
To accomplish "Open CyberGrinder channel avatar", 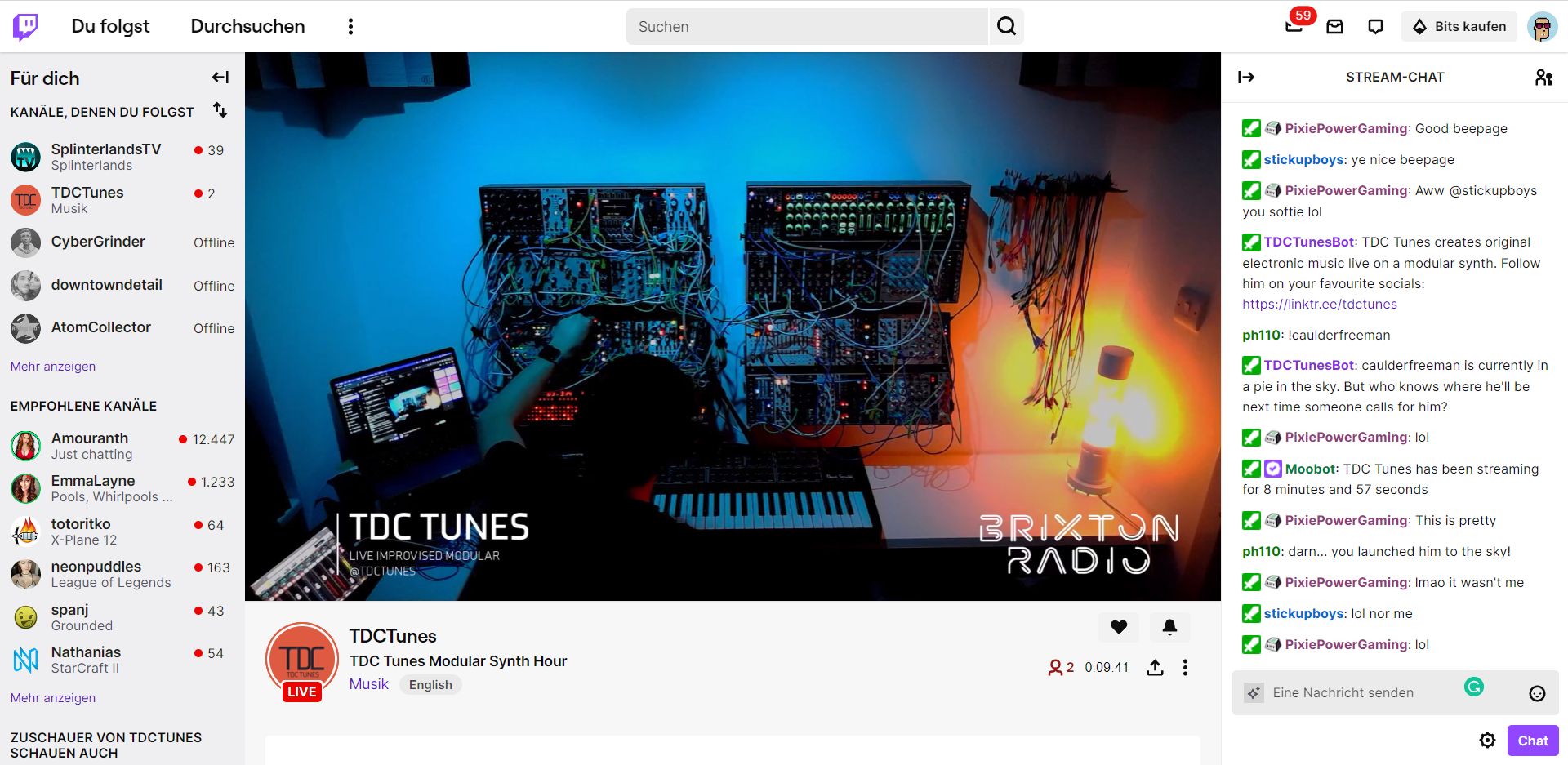I will pos(25,242).
